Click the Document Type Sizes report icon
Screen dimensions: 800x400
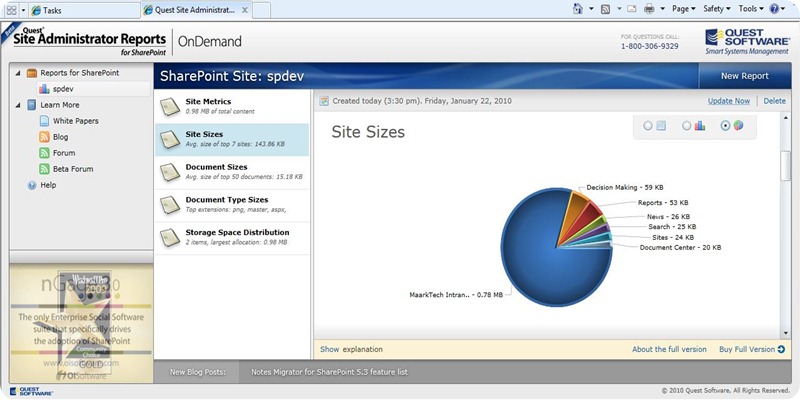[x=169, y=205]
